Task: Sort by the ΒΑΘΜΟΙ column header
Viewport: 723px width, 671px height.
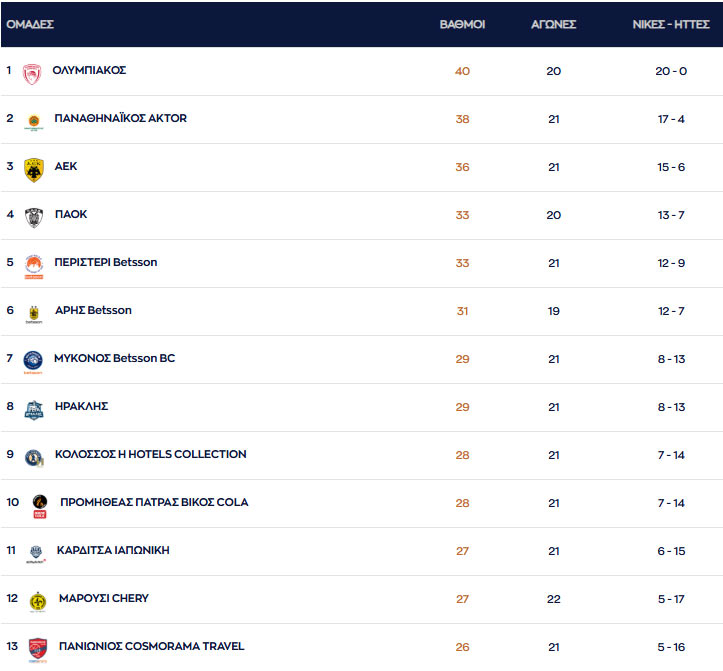Action: [x=462, y=24]
